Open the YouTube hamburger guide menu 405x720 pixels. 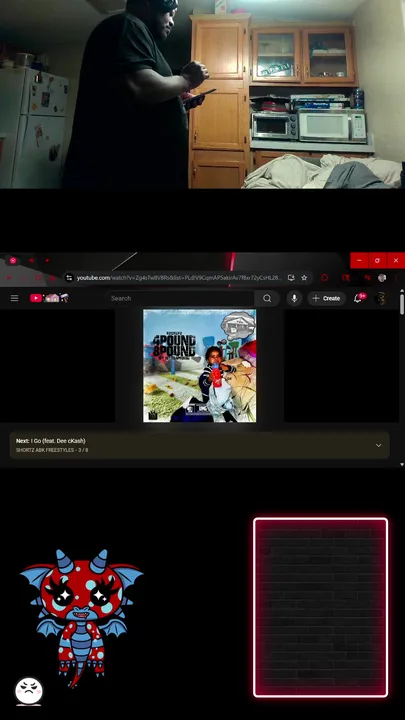pos(14,298)
